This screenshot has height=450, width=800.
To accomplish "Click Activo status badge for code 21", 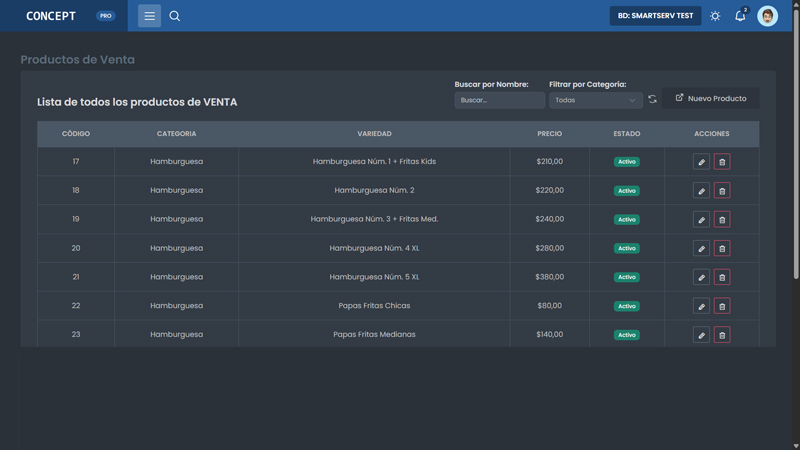I will pyautogui.click(x=627, y=277).
